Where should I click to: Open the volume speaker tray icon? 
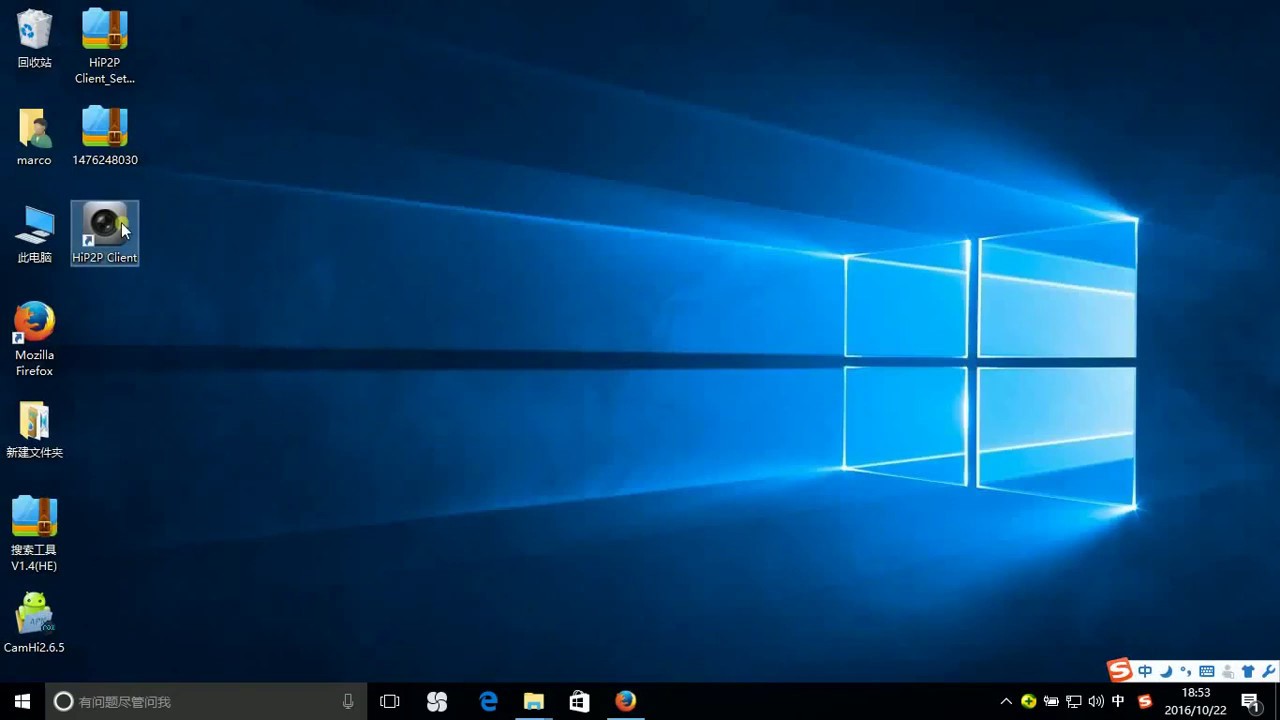pyautogui.click(x=1096, y=702)
